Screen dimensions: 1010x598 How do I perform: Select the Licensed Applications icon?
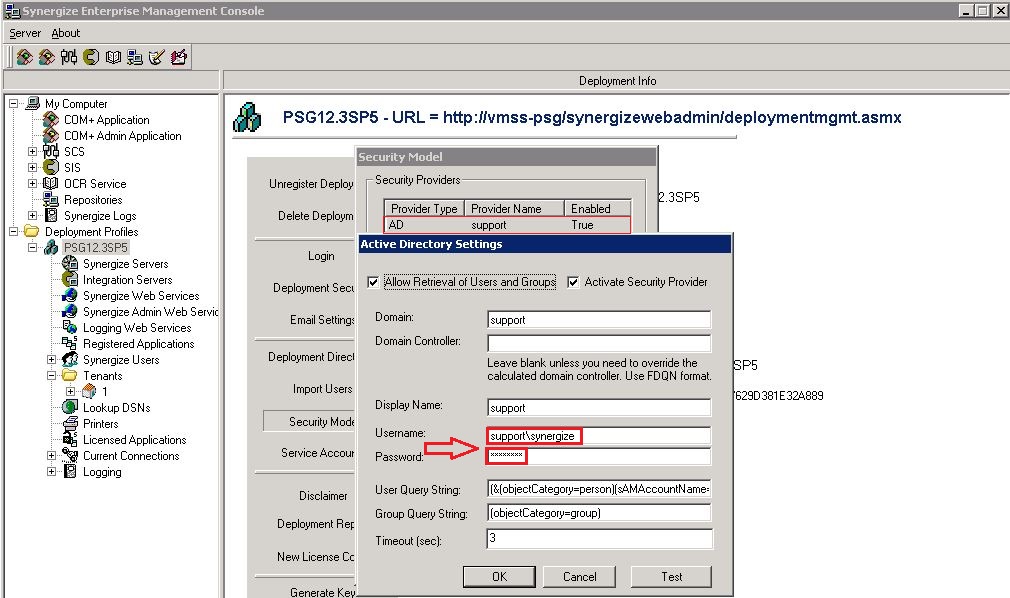click(70, 439)
